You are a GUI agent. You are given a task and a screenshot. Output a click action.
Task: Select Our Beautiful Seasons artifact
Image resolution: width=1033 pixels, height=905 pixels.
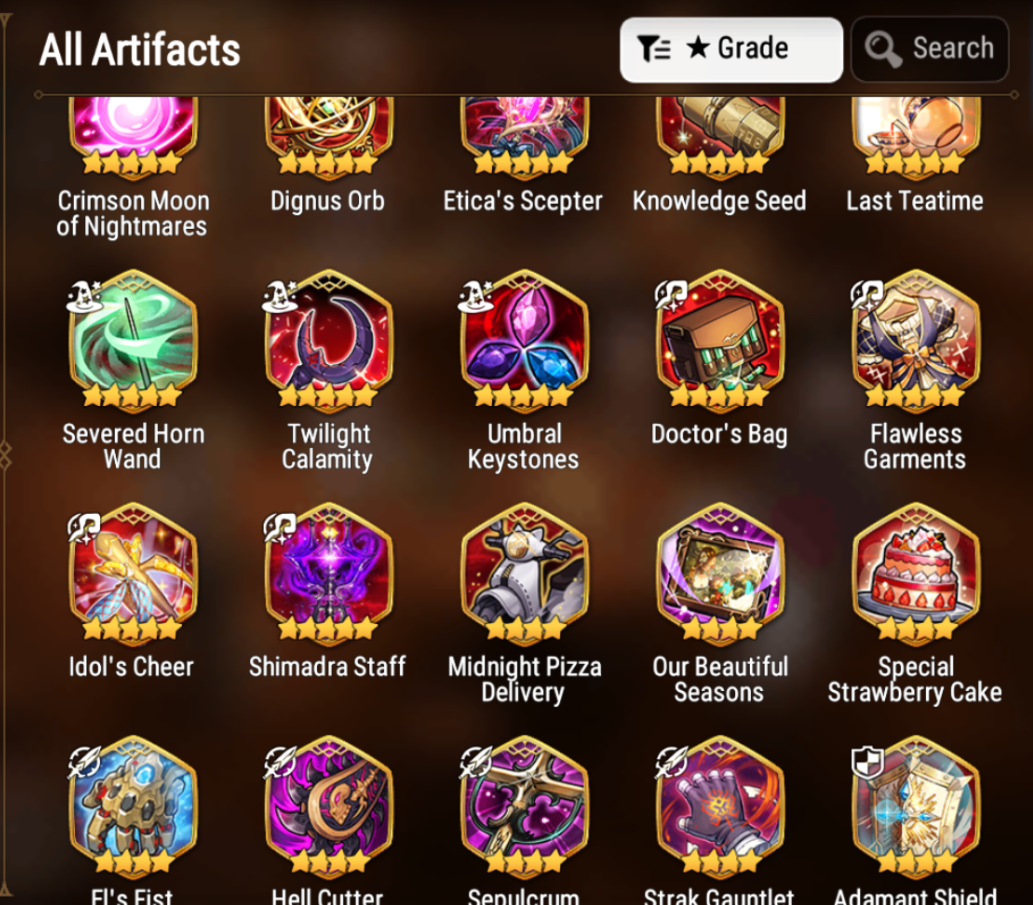coord(719,573)
